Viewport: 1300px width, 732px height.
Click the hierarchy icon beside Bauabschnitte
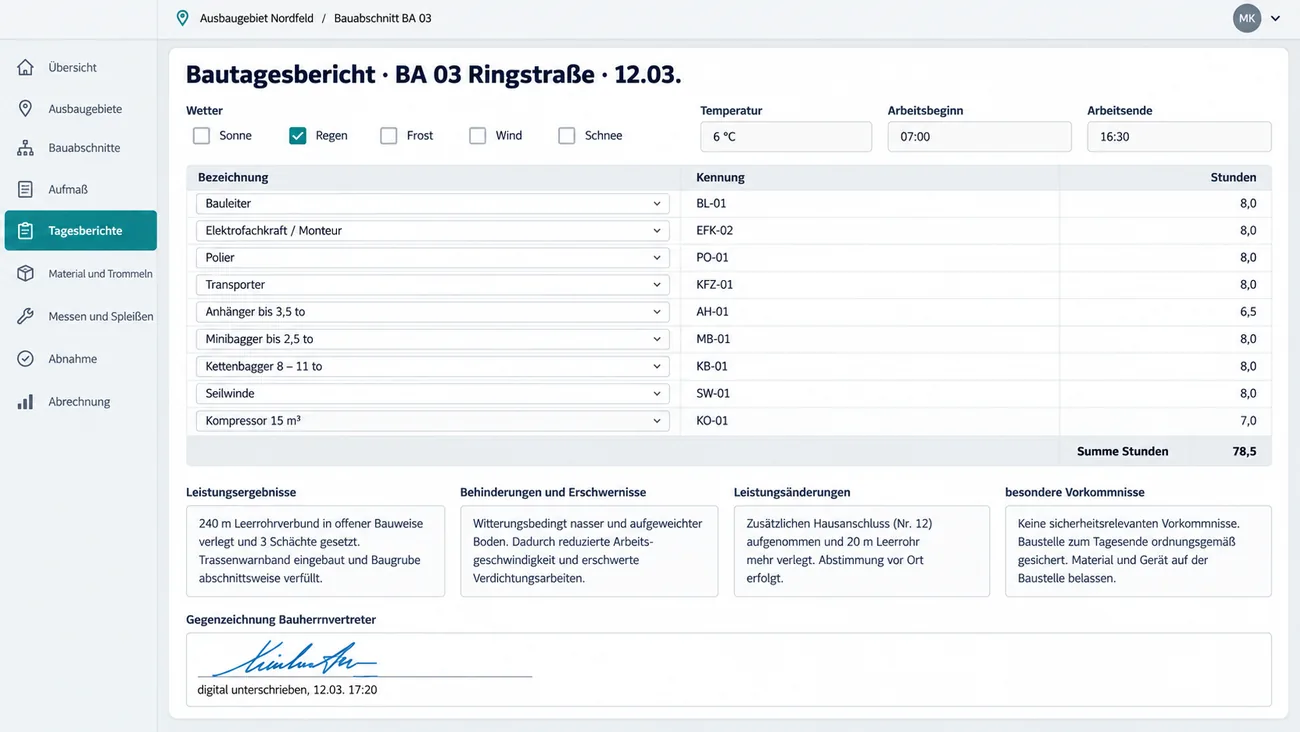coord(26,148)
